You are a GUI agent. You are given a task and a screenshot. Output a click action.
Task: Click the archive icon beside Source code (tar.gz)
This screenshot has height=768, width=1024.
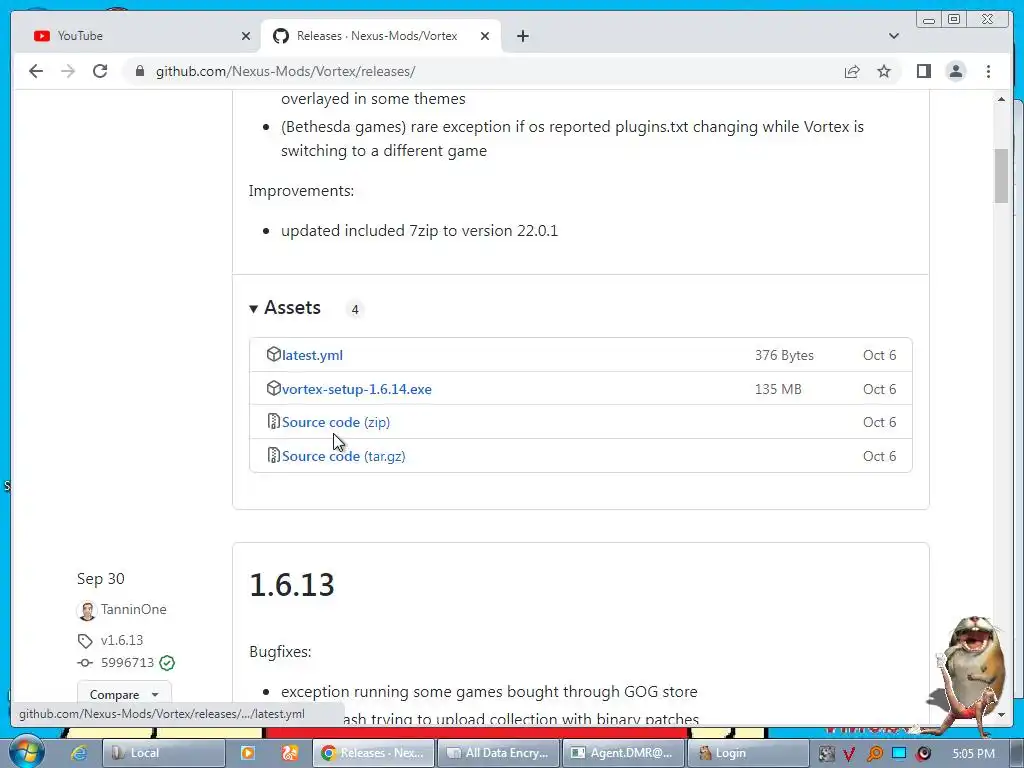(274, 455)
